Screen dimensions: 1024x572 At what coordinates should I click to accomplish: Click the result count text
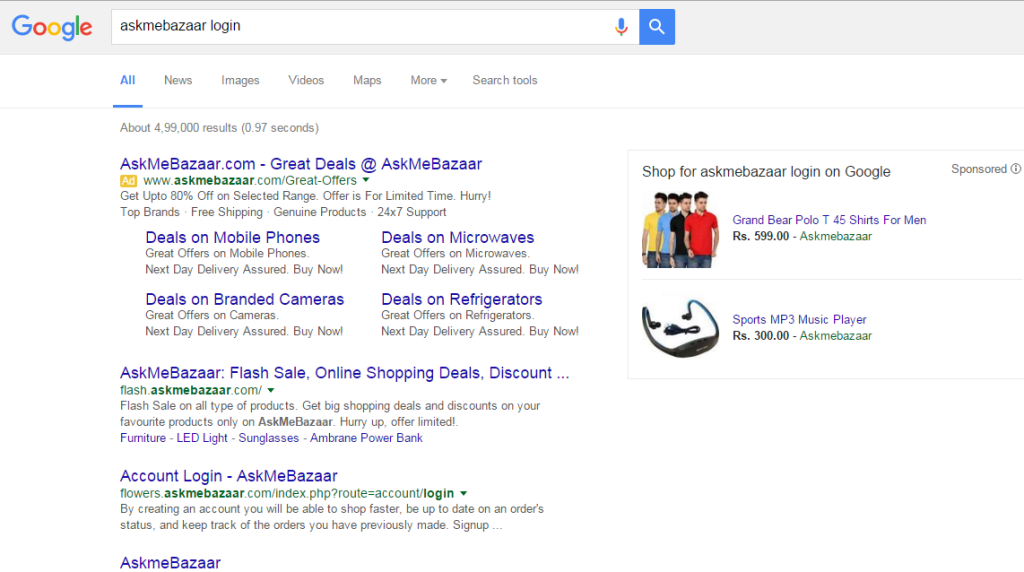pos(219,128)
